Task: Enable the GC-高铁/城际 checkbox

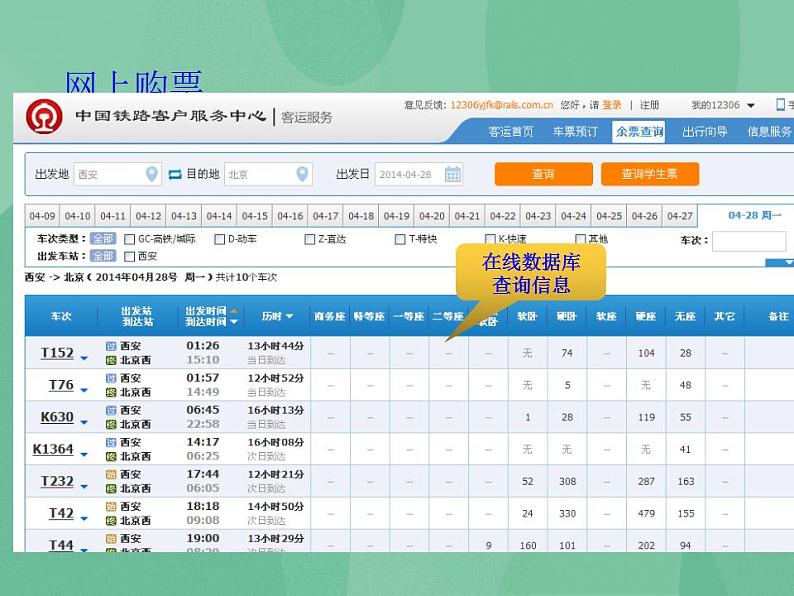Action: (130, 239)
